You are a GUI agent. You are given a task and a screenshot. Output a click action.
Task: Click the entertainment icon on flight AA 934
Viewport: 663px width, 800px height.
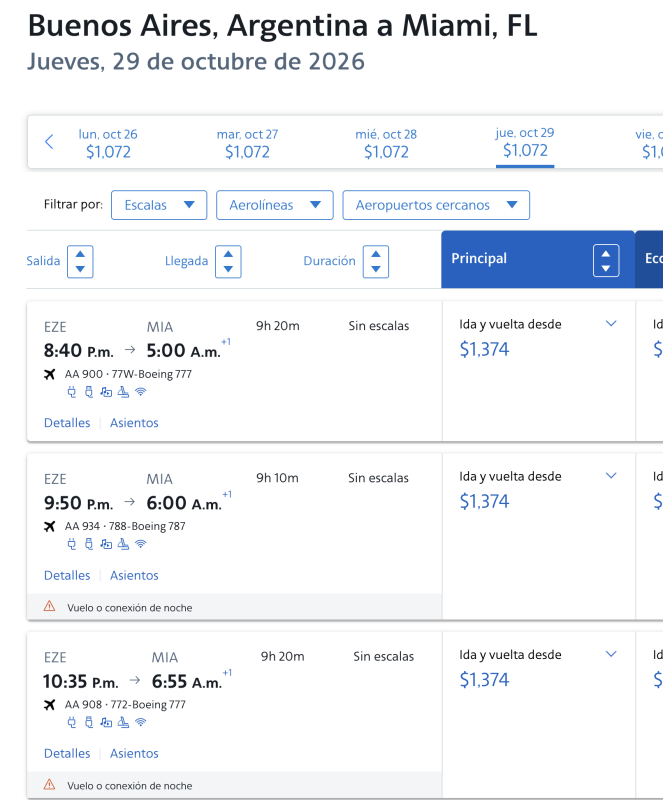click(x=105, y=544)
